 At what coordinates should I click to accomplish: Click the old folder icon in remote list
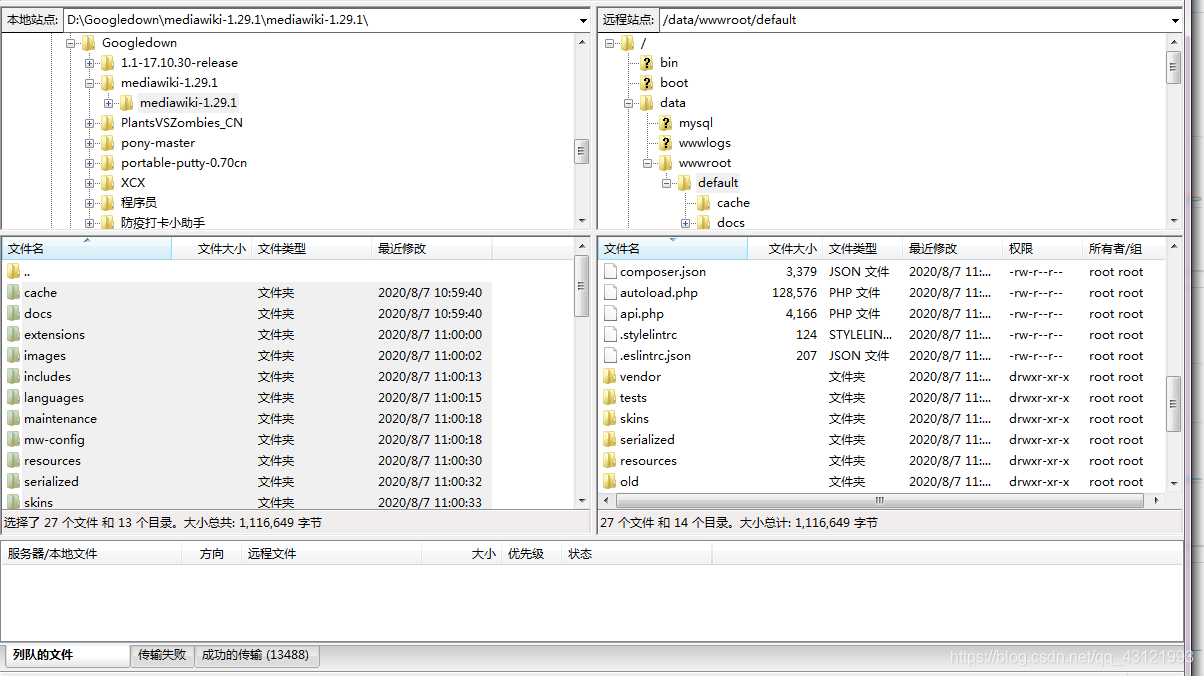click(x=610, y=482)
